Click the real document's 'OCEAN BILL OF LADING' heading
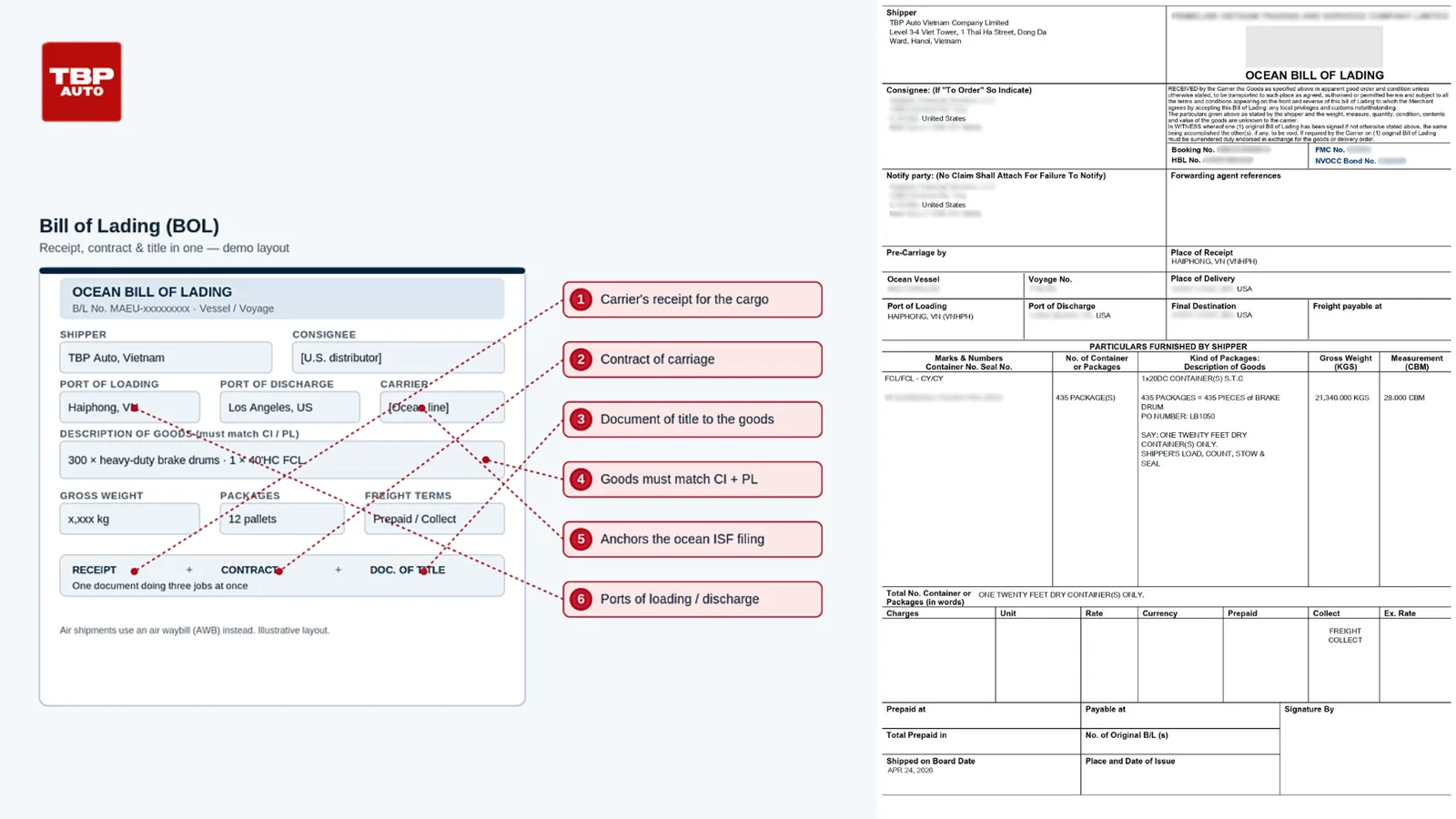This screenshot has width=1456, height=819. pyautogui.click(x=1314, y=76)
